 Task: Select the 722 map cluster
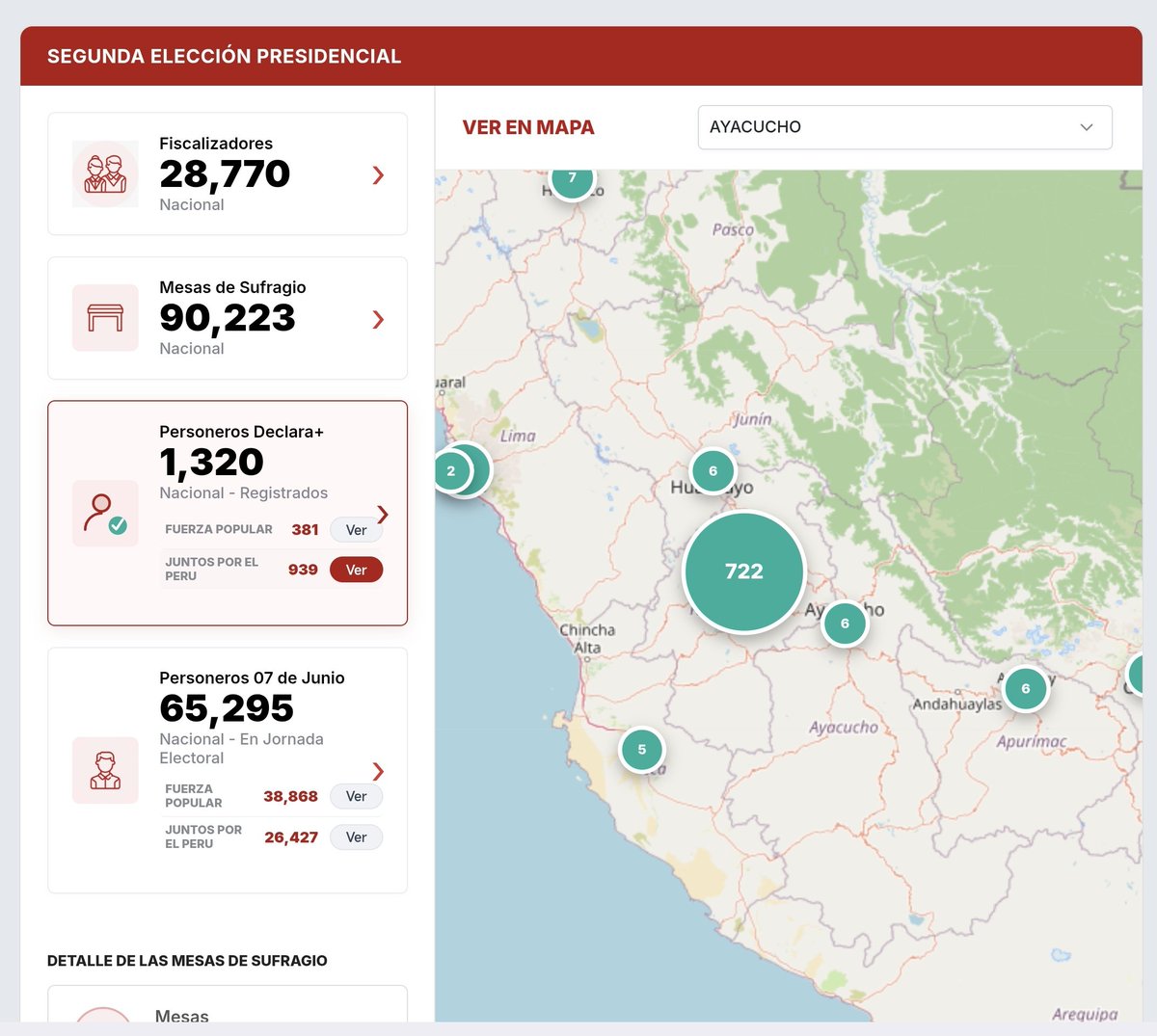[743, 571]
